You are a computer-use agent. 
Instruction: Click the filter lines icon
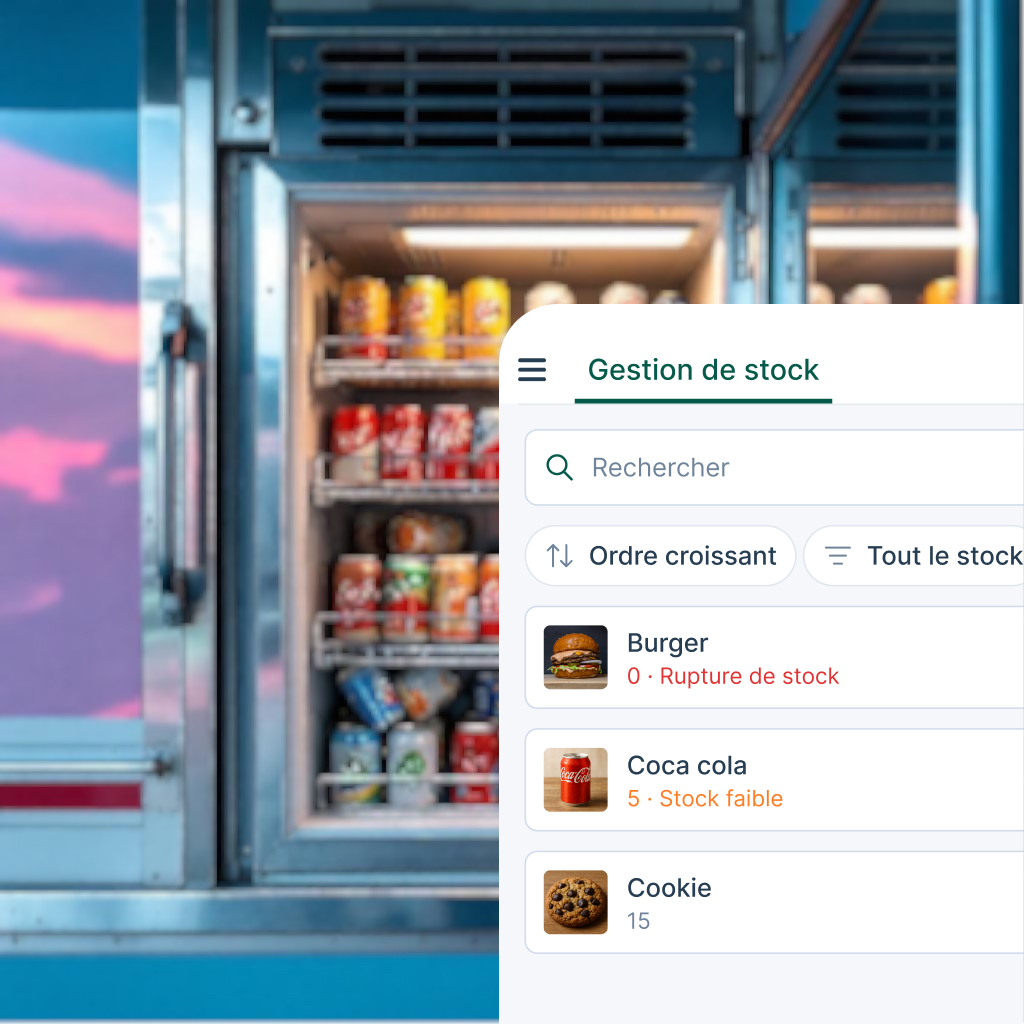[837, 556]
